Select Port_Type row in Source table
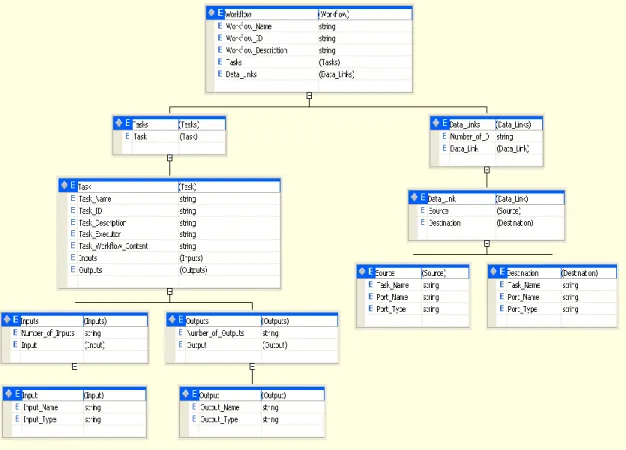 [x=417, y=309]
